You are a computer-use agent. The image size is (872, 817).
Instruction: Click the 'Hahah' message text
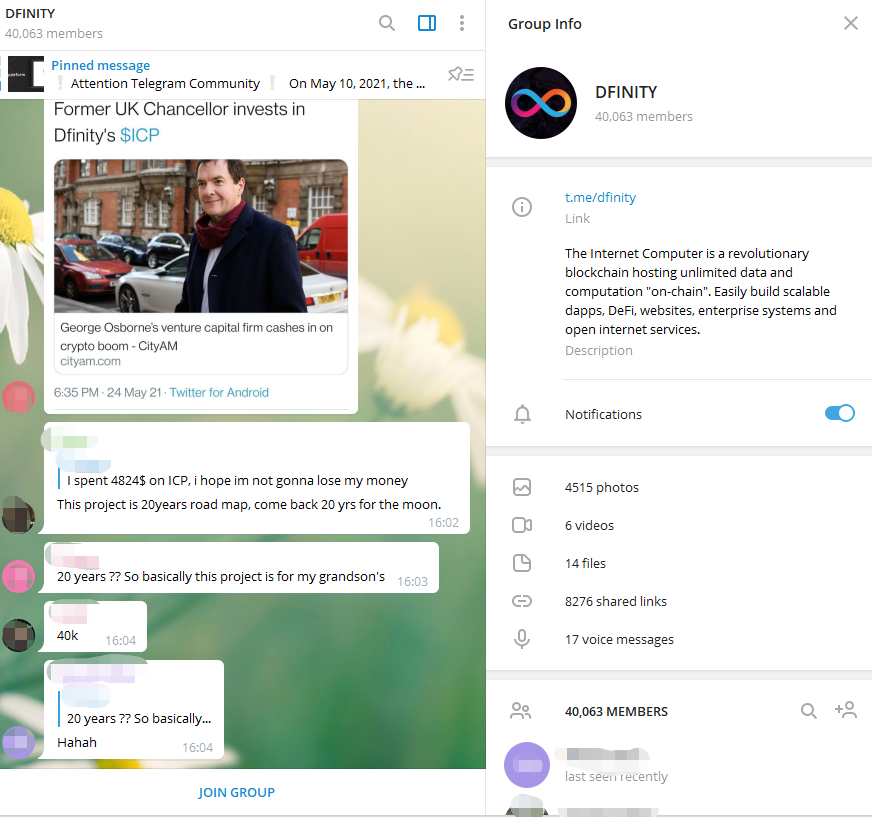pos(77,742)
